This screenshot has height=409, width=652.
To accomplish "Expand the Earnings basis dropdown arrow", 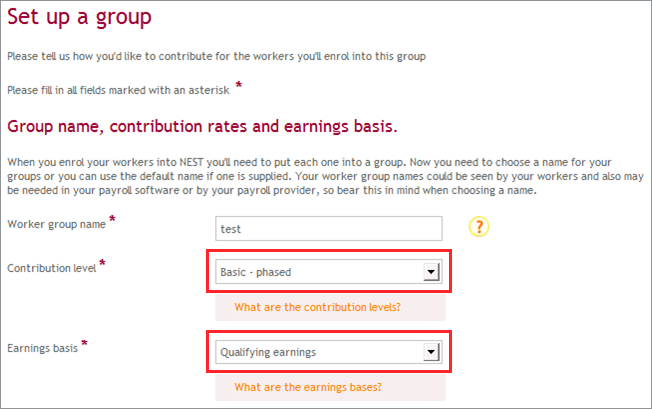I will 431,352.
